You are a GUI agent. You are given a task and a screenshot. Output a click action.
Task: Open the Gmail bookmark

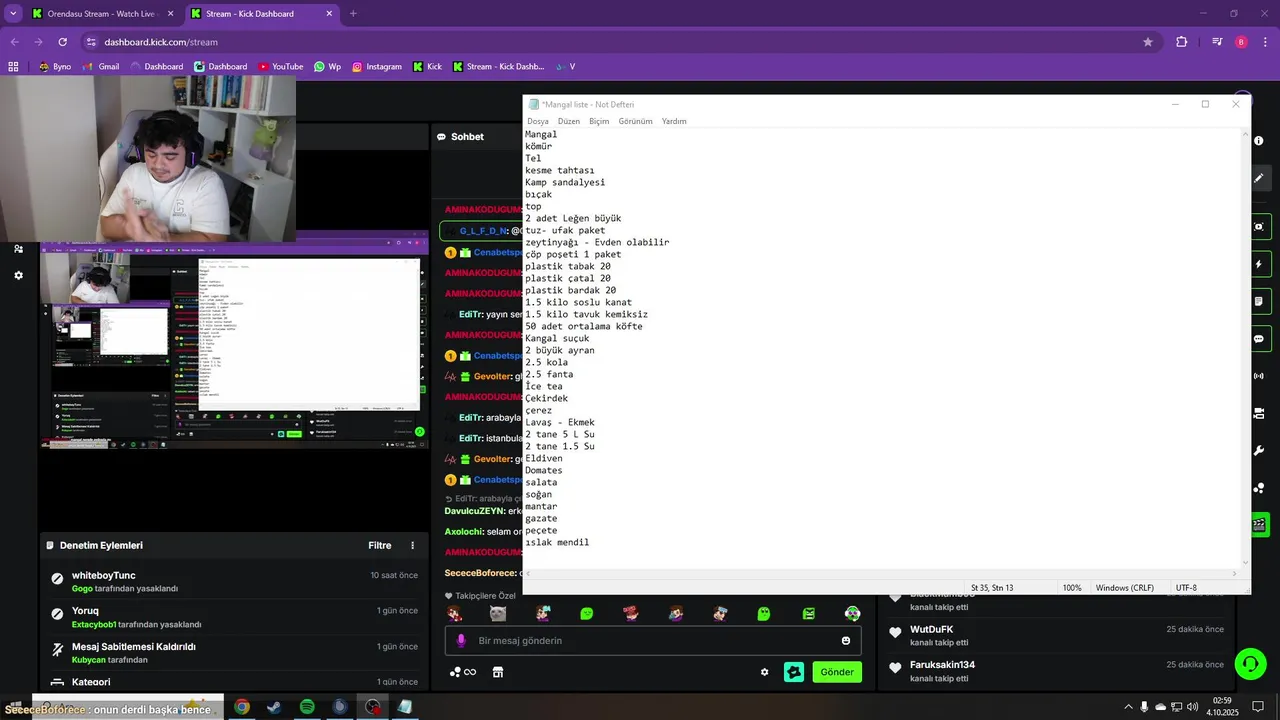[x=101, y=67]
